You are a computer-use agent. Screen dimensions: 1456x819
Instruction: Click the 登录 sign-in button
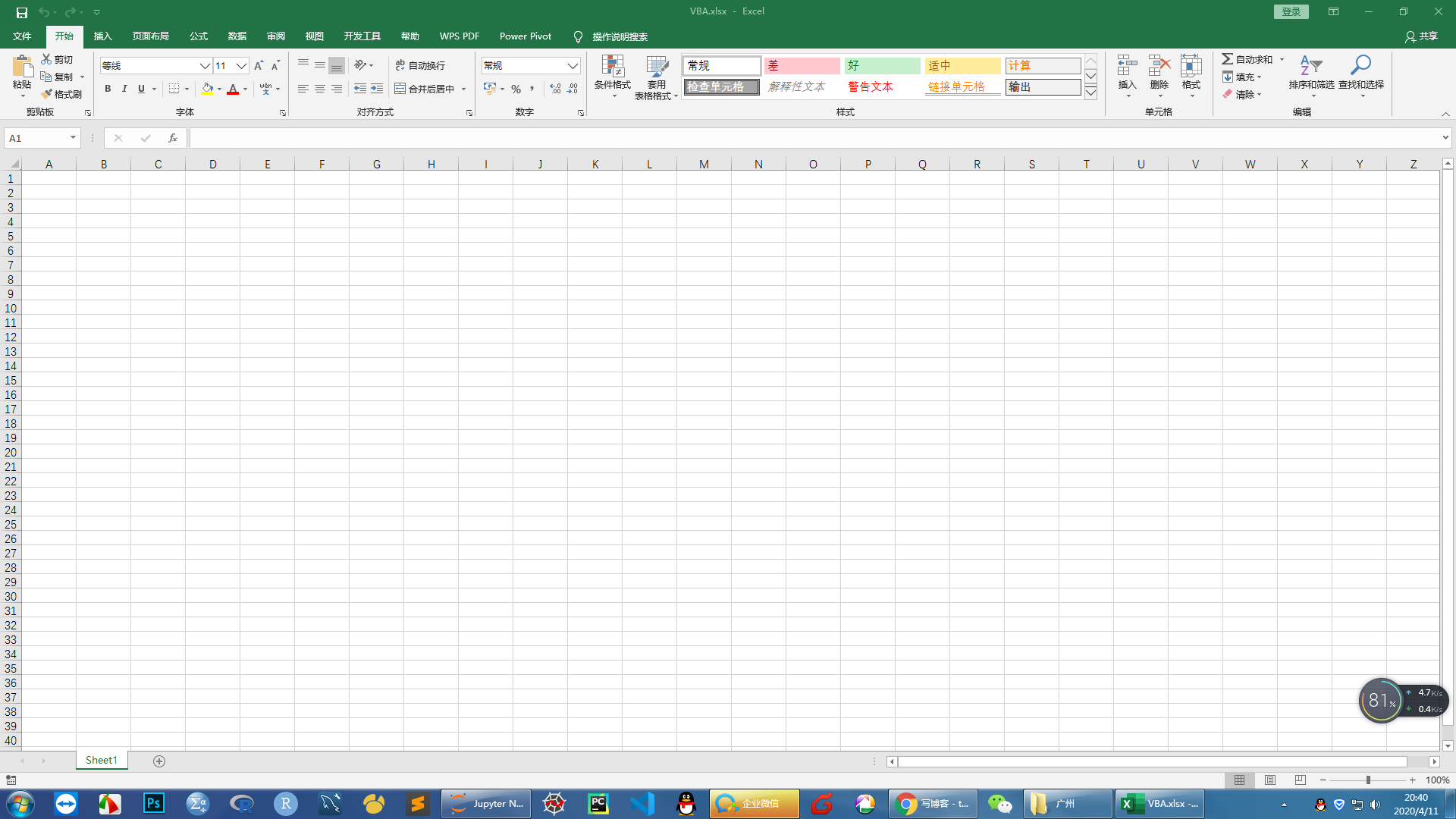(1291, 11)
